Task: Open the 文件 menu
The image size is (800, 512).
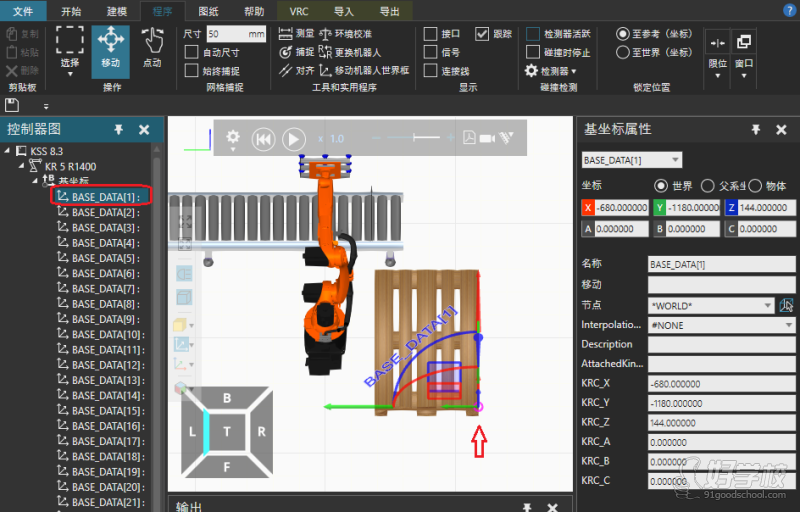Action: point(23,11)
